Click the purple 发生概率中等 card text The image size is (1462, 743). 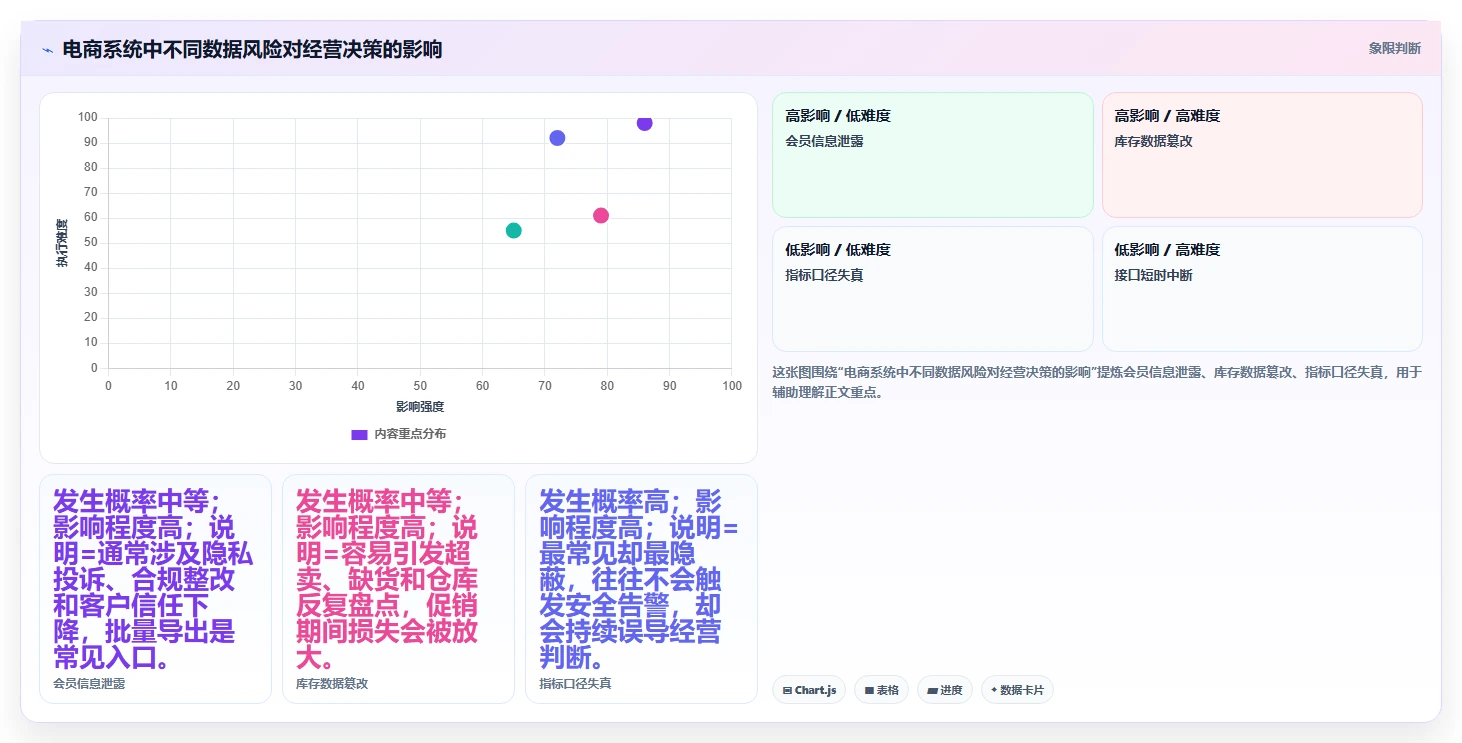click(153, 580)
